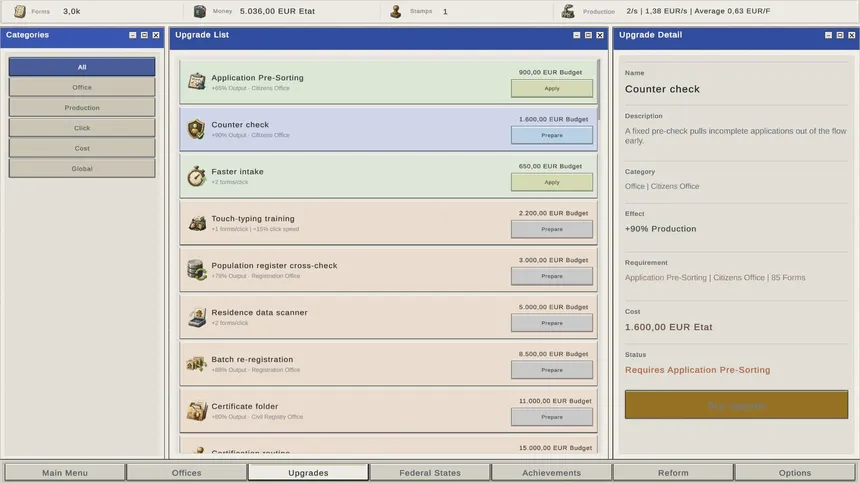Prepare the Batch re-registration upgrade
The image size is (860, 484).
[552, 370]
